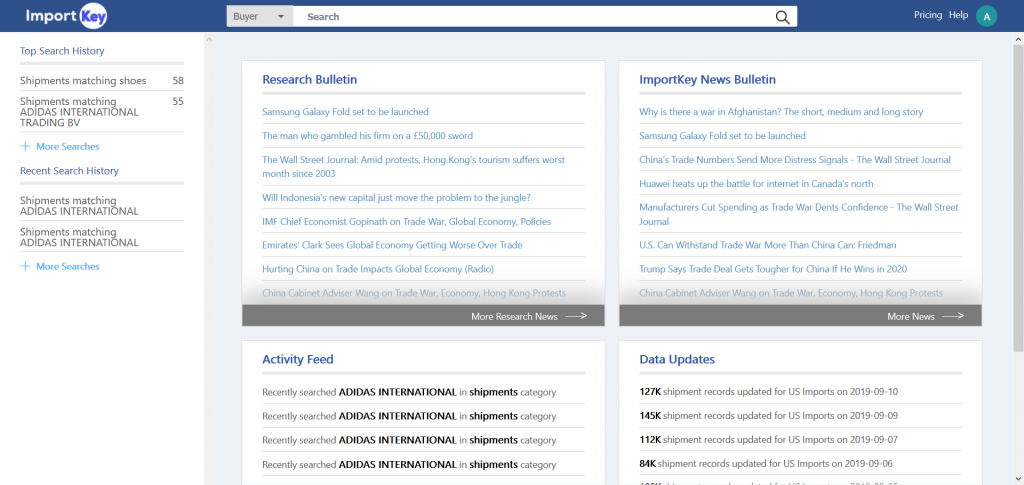Open Huawei internet in Canada's north story
1024x485 pixels.
click(x=756, y=183)
